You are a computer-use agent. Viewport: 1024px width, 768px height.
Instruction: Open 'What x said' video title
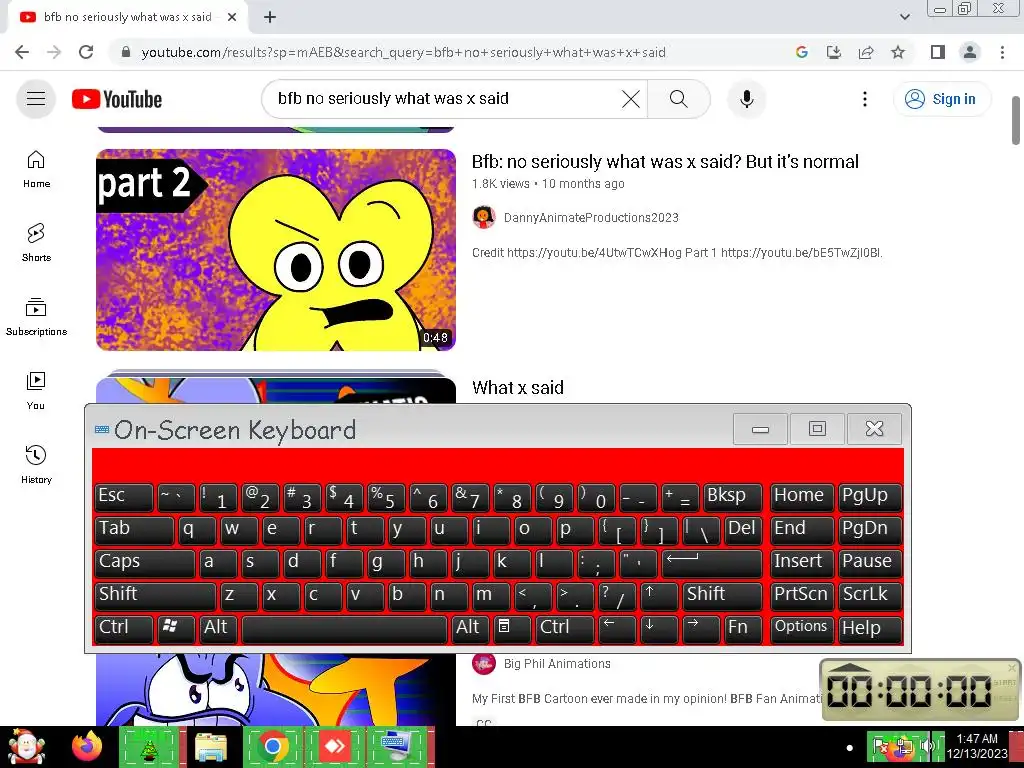pyautogui.click(x=518, y=387)
